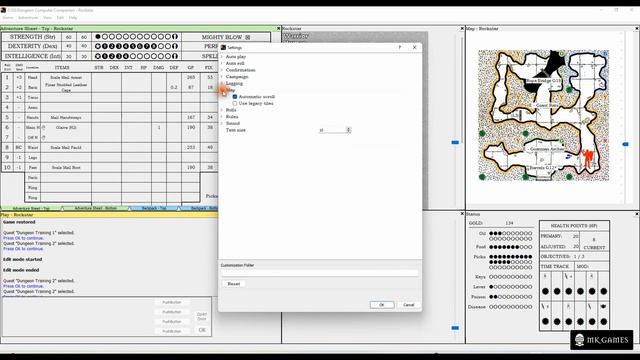Viewport: 640px width, 360px height.
Task: Click the Dexterity pip numbered 7
Action: click(x=147, y=47)
